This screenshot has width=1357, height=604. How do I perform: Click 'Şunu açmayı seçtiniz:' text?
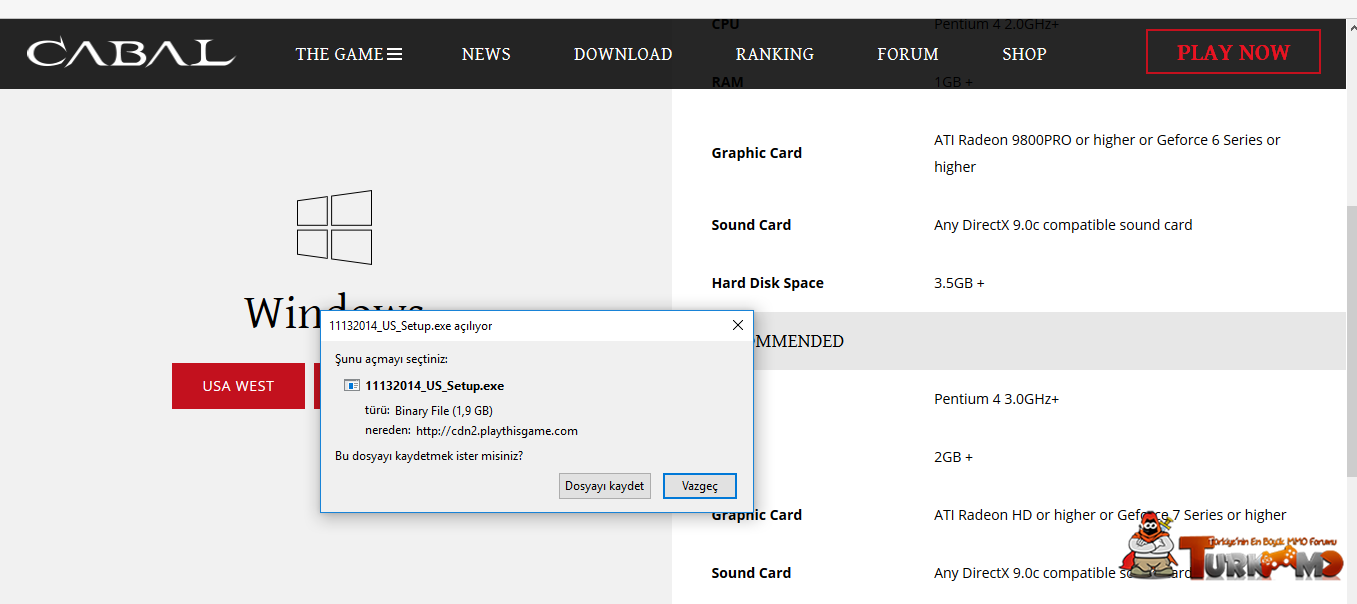(x=392, y=358)
